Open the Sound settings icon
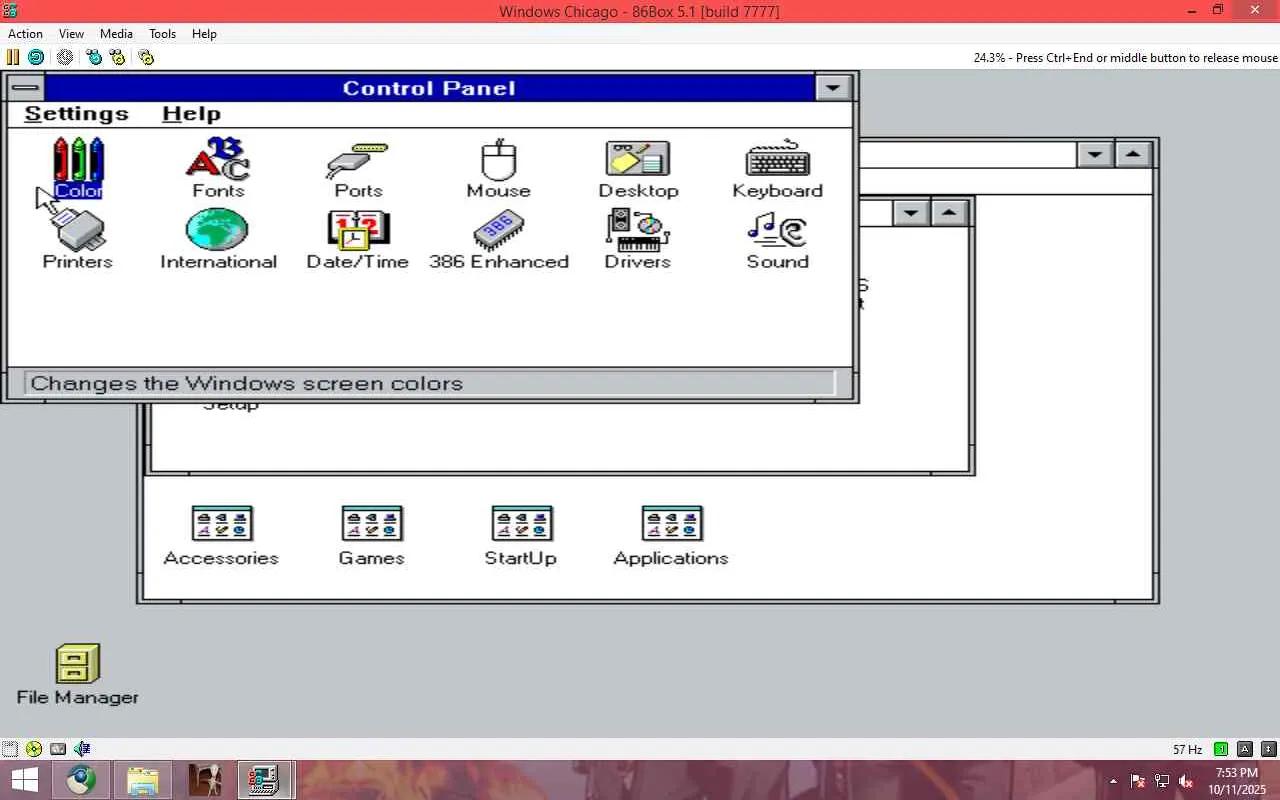The width and height of the screenshot is (1280, 800). (778, 240)
